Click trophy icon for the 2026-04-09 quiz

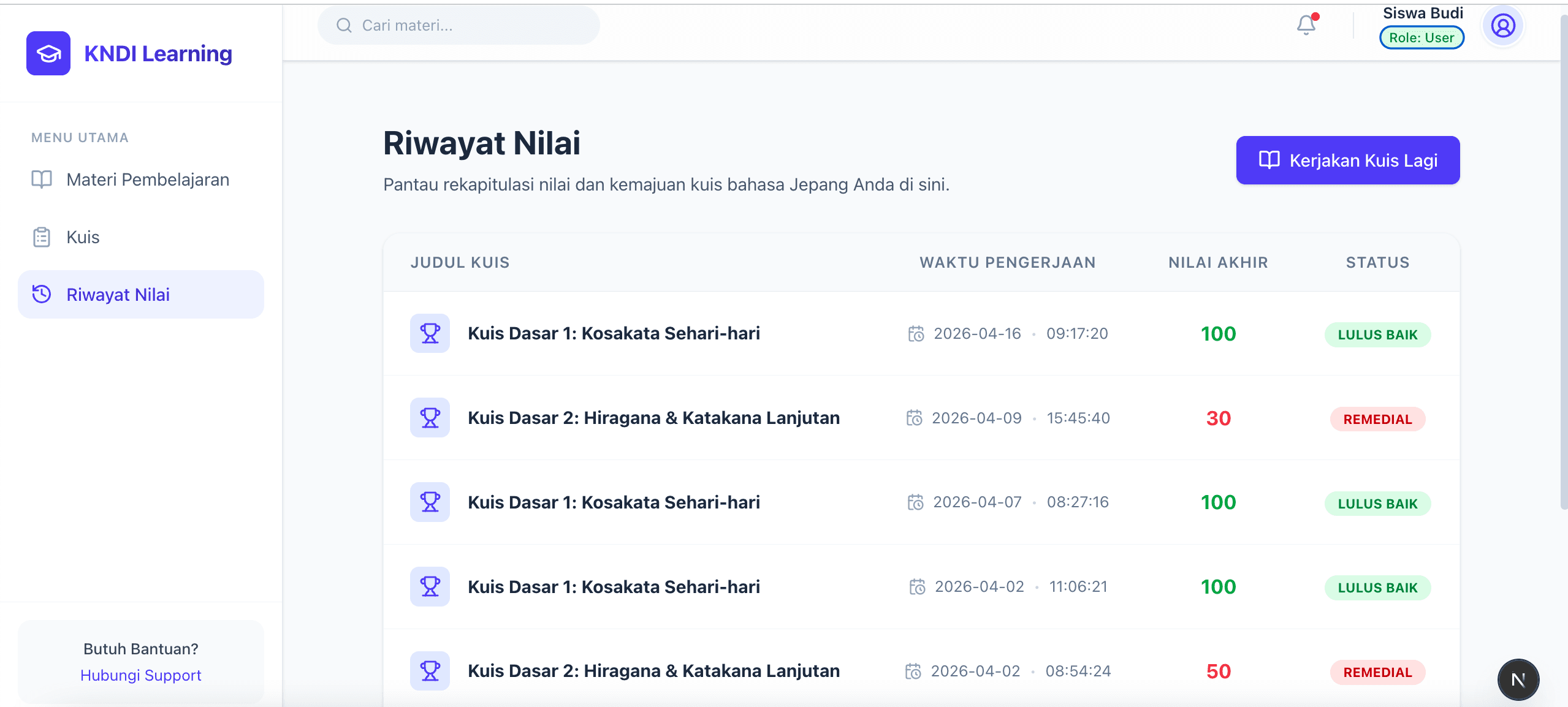(x=430, y=418)
